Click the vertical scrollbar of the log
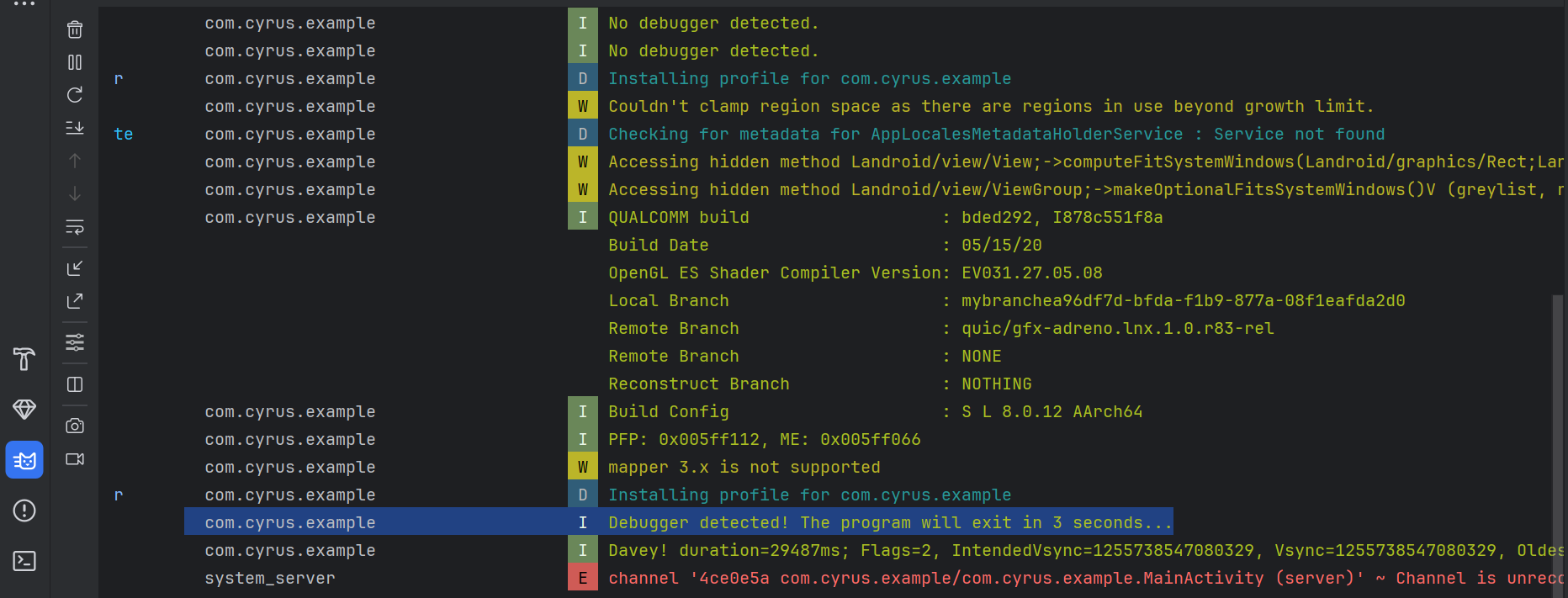The height and width of the screenshot is (598, 1568). [x=1558, y=446]
